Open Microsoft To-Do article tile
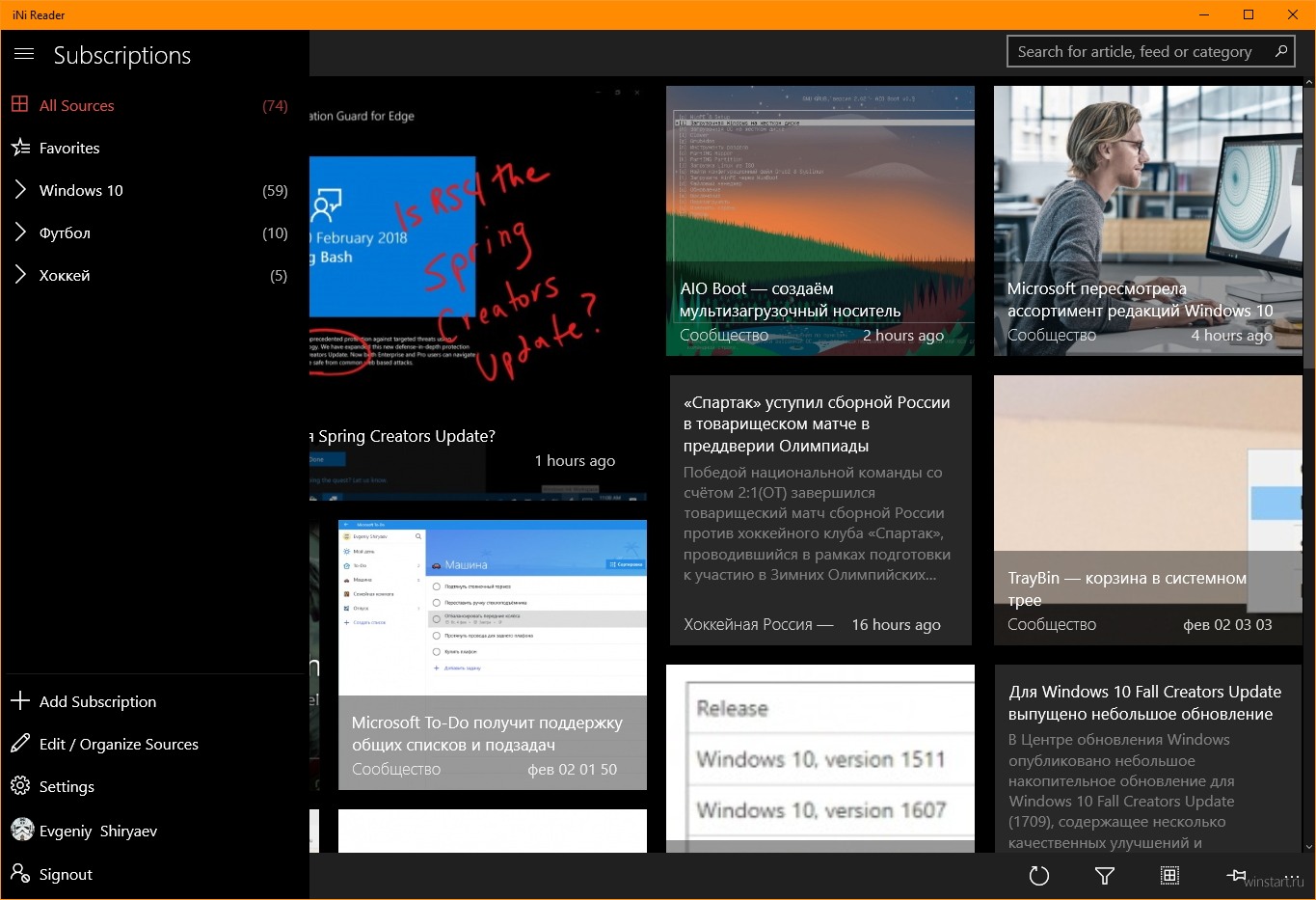 pos(493,655)
